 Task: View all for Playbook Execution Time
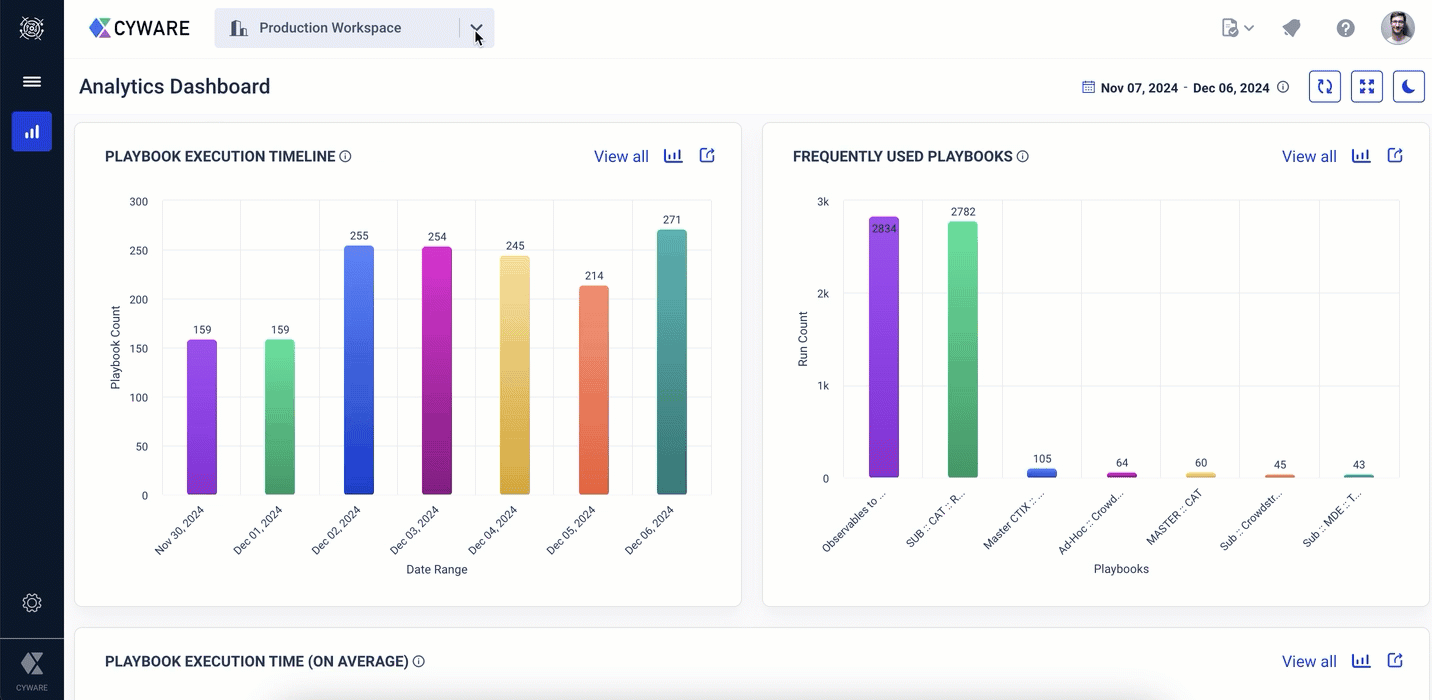1309,661
